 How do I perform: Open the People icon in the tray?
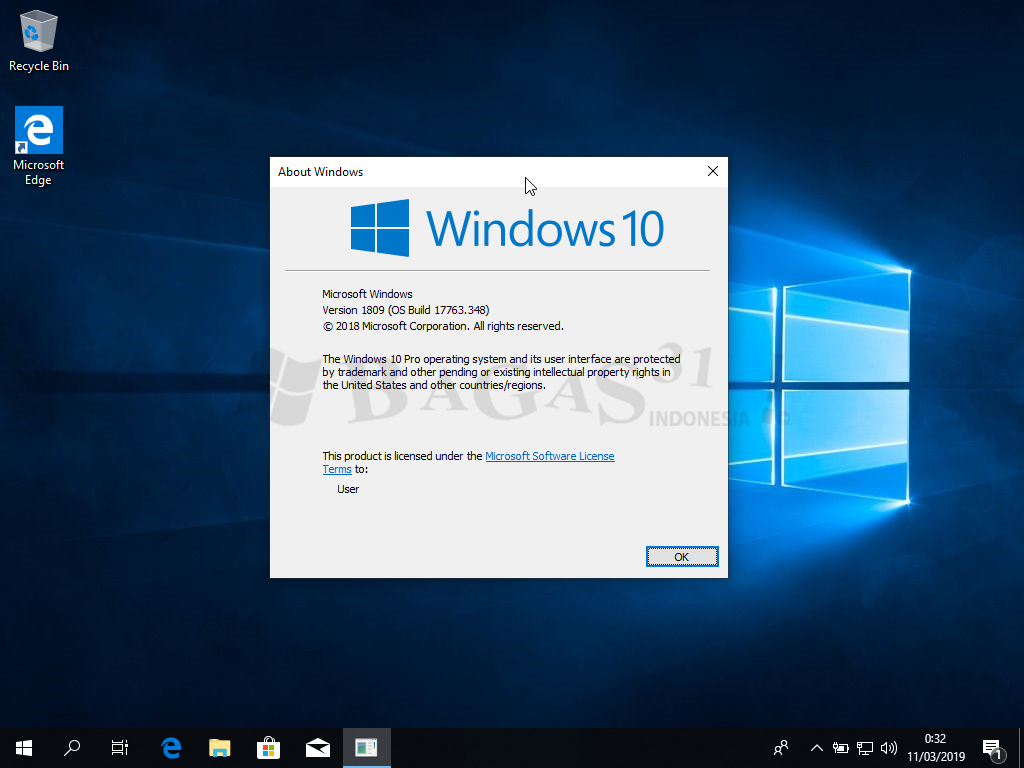[780, 748]
